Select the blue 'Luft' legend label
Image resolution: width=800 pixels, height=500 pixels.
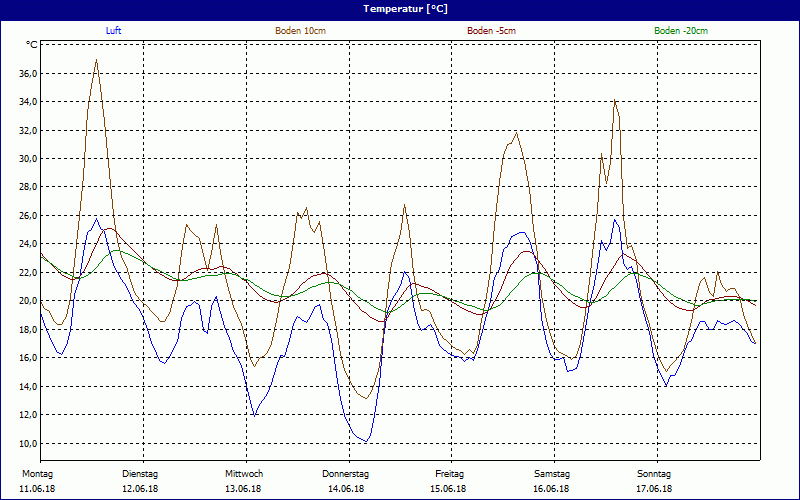click(x=113, y=31)
